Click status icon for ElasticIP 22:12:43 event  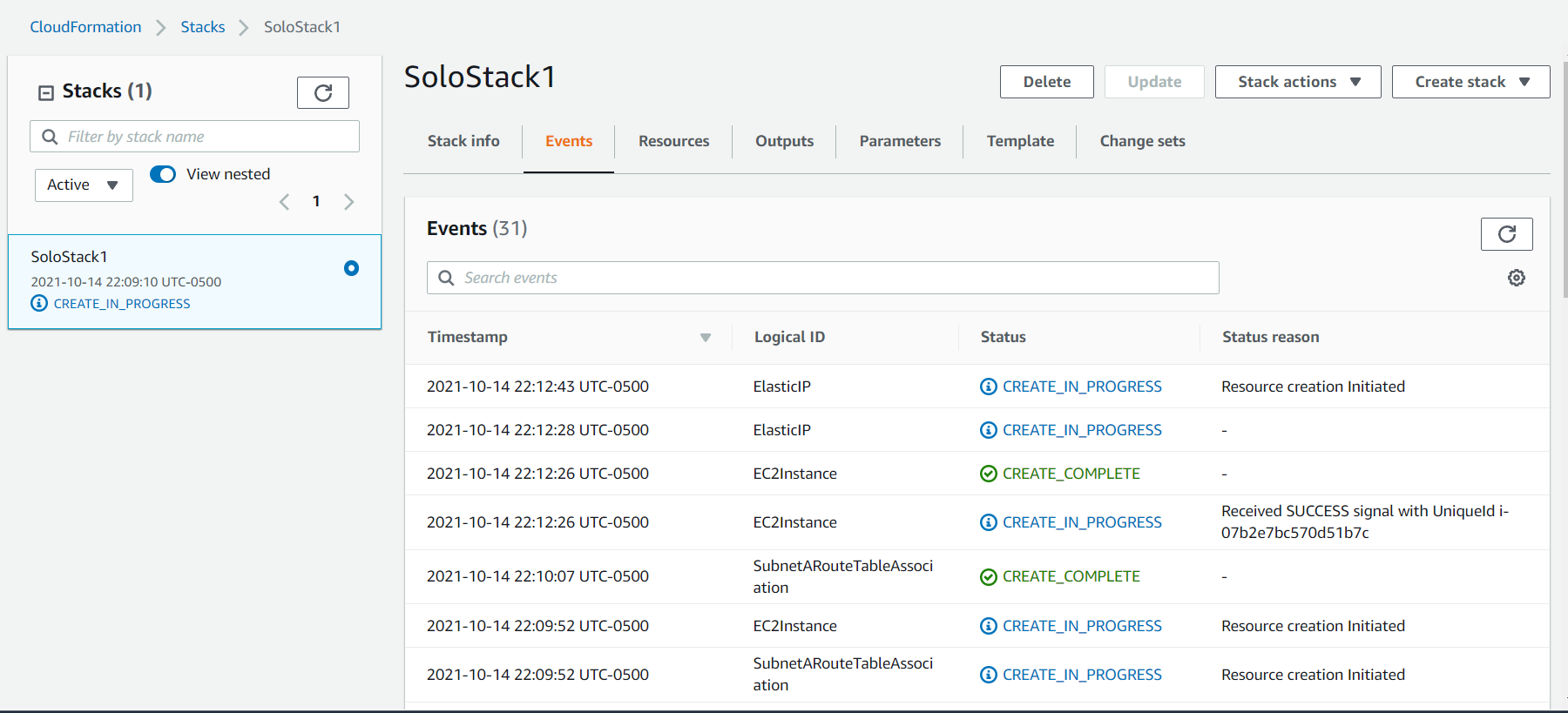[x=989, y=387]
